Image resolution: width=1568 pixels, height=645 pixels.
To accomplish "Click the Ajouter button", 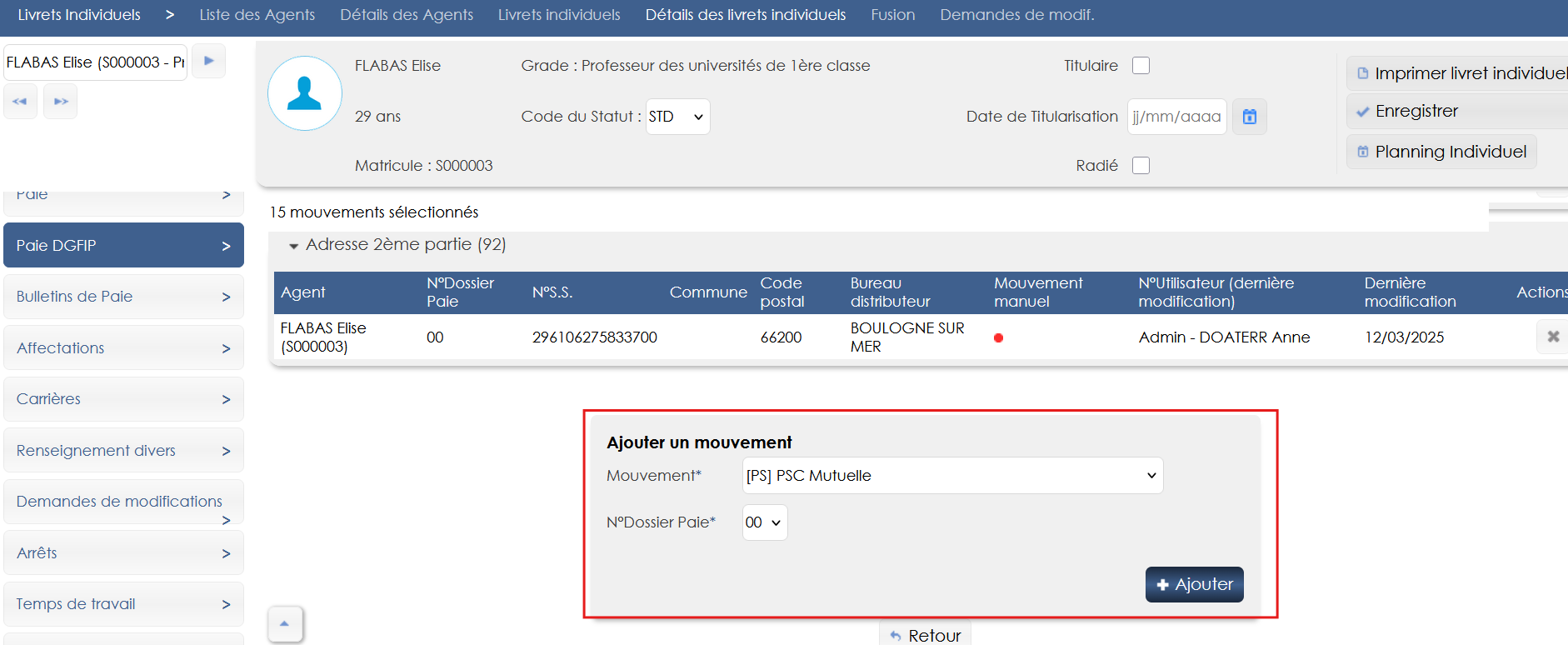I will coord(1194,584).
